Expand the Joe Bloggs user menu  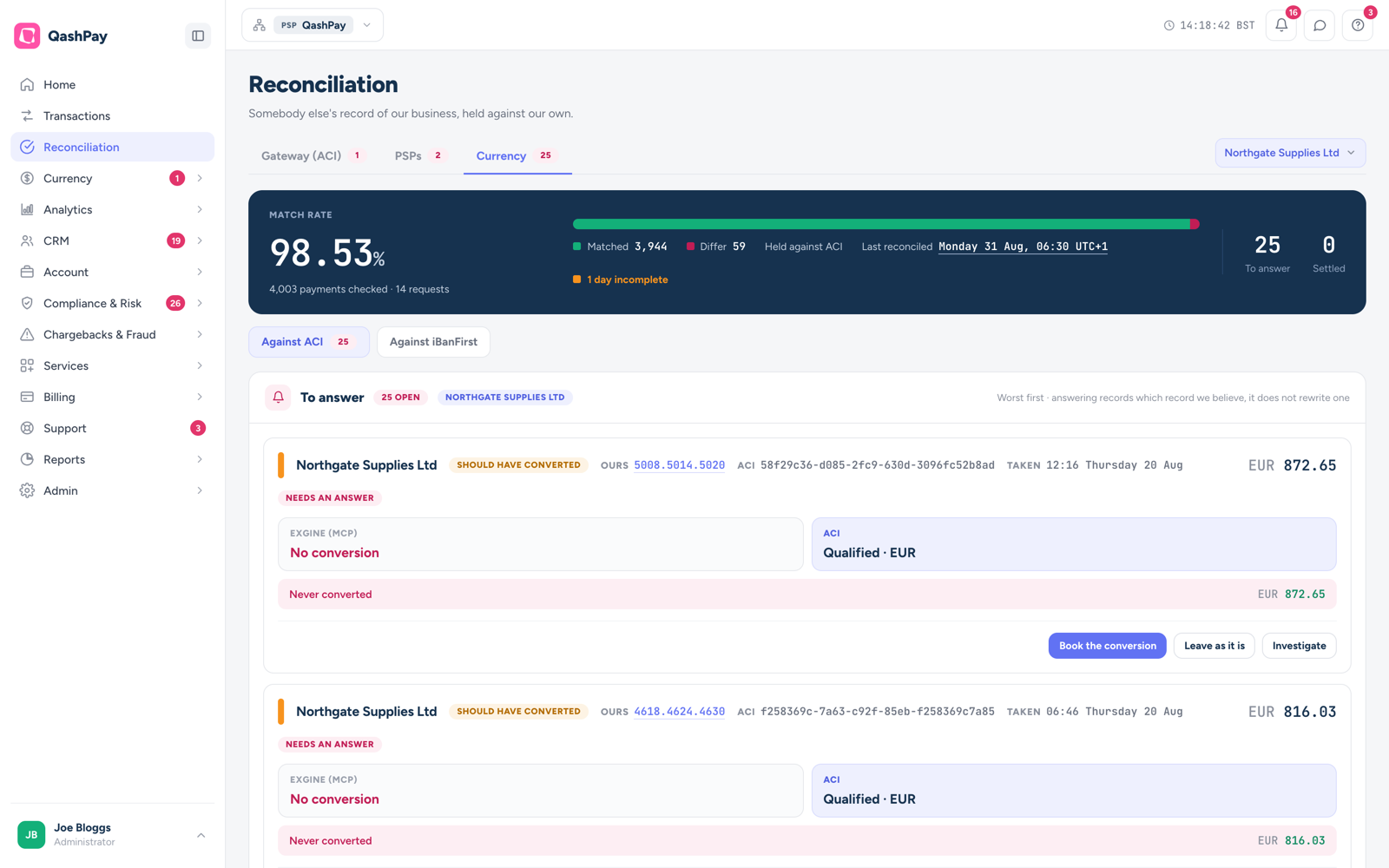[113, 834]
